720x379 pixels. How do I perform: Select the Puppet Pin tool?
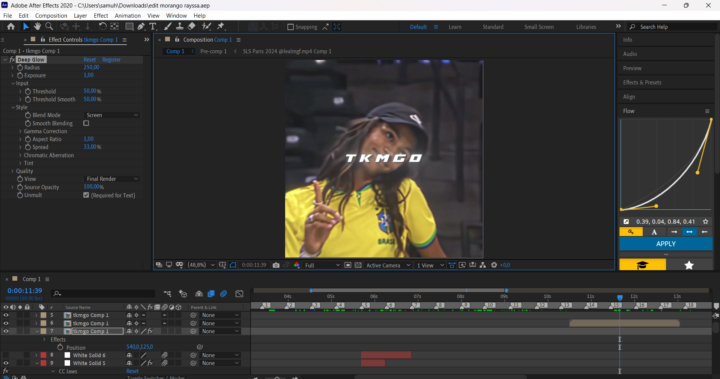coord(220,27)
